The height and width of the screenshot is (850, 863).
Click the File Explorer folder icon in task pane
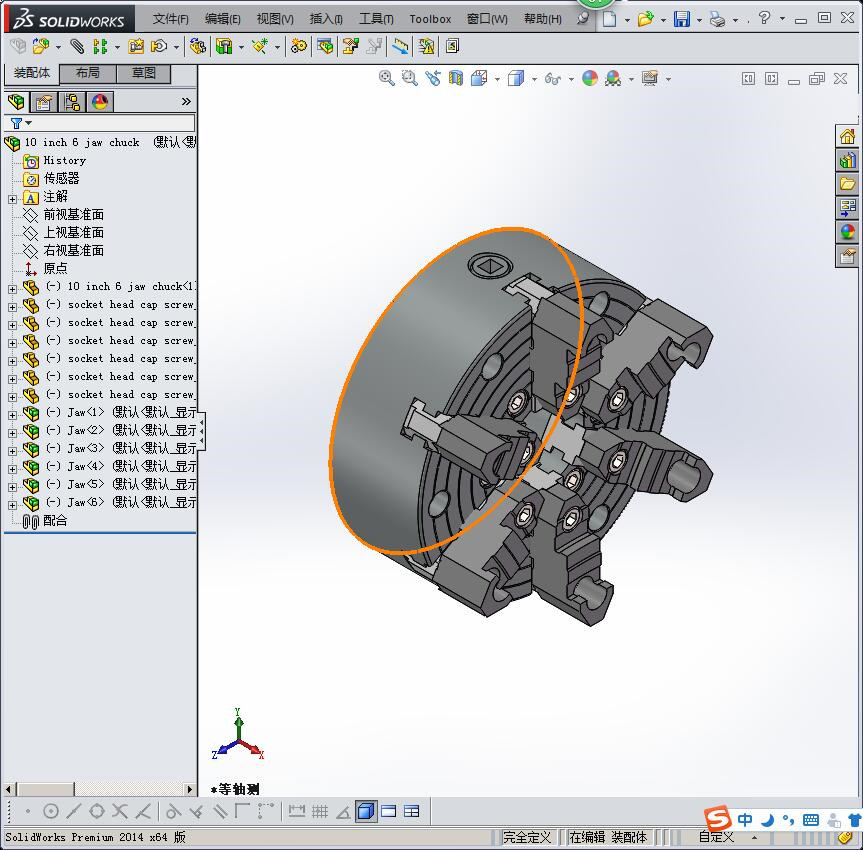(x=848, y=184)
